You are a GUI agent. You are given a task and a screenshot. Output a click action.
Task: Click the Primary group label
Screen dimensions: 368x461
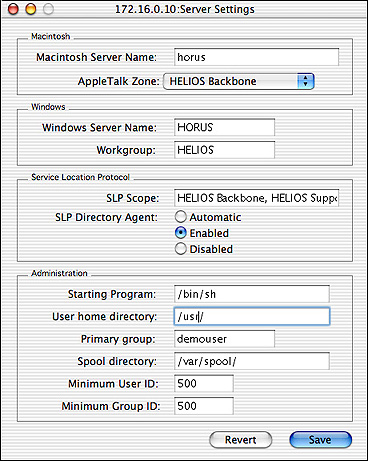118,339
